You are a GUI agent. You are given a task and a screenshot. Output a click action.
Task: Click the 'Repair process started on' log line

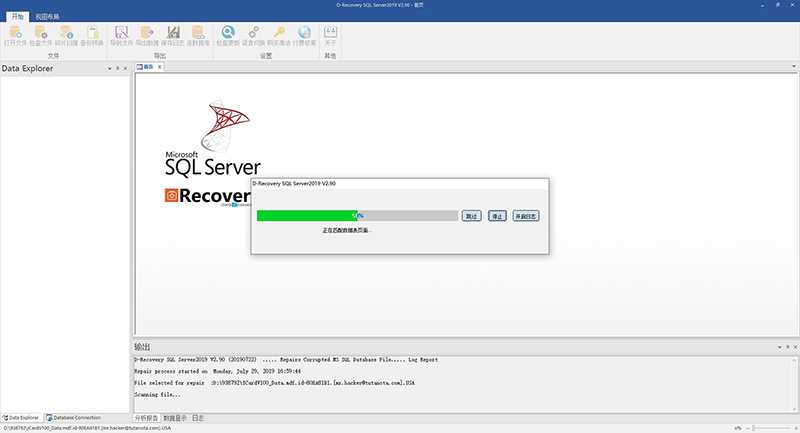coord(217,371)
